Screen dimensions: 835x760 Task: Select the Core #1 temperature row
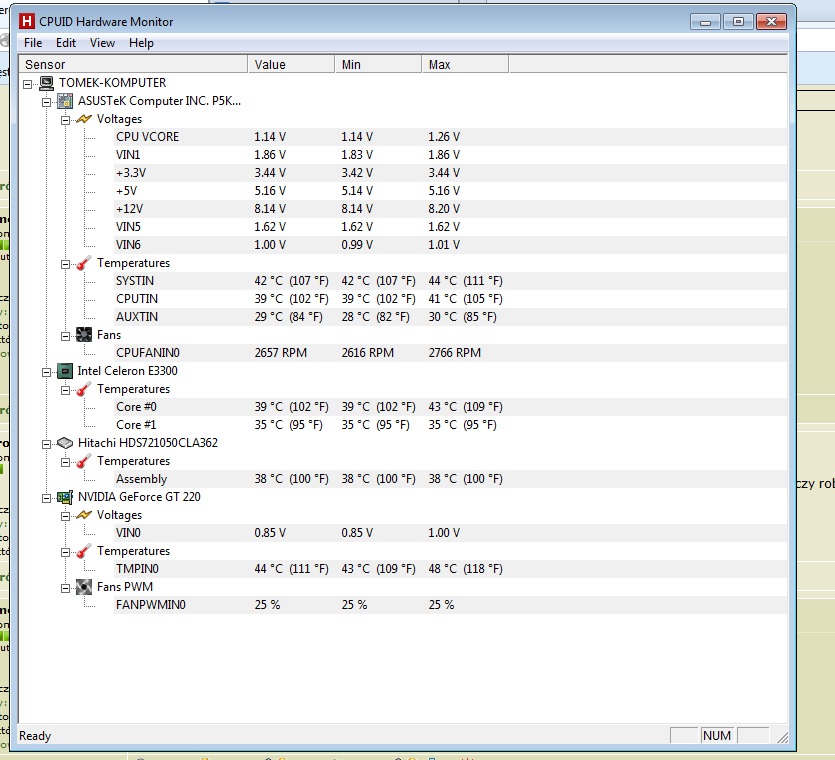(x=451, y=425)
